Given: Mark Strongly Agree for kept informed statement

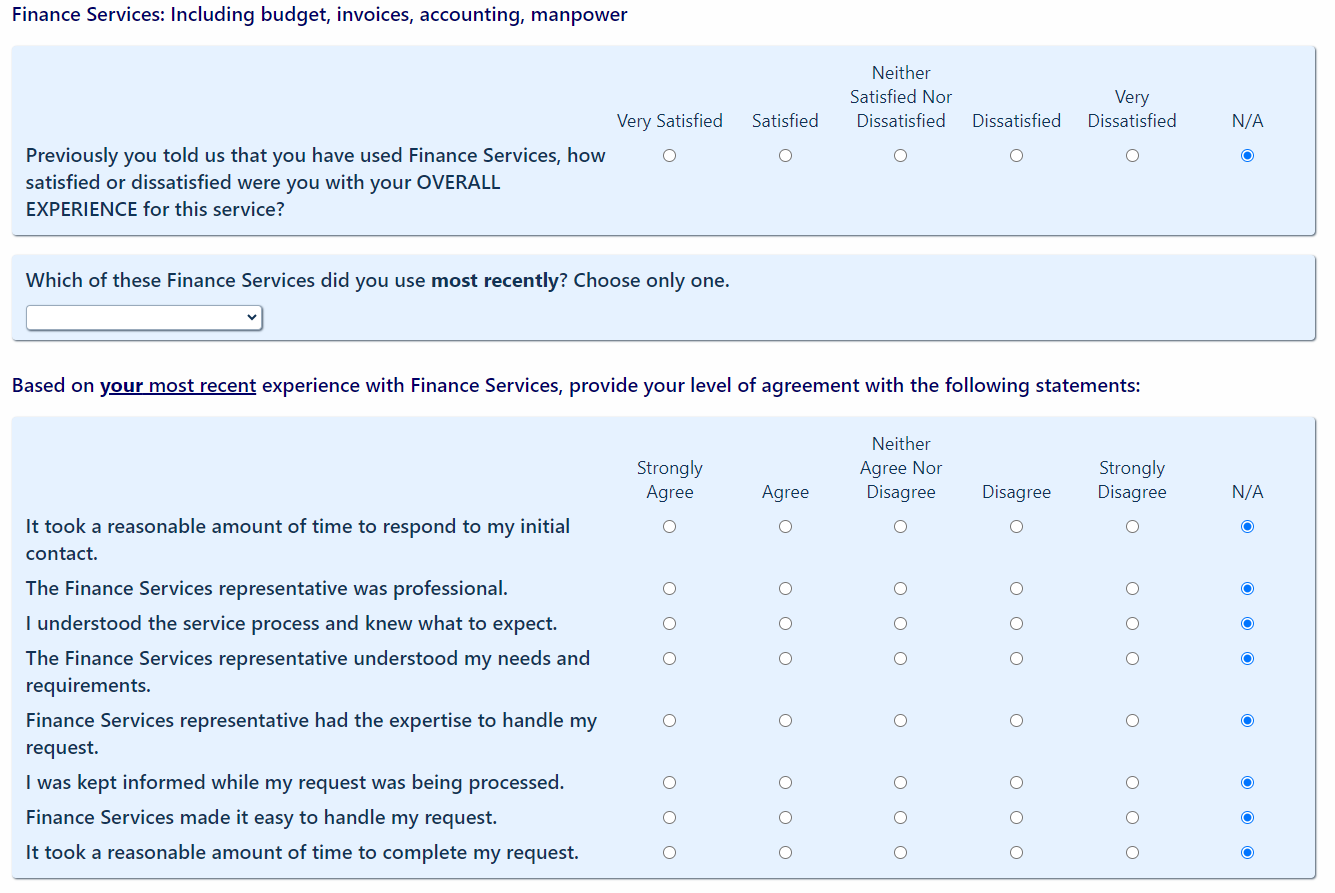Looking at the screenshot, I should 669,783.
